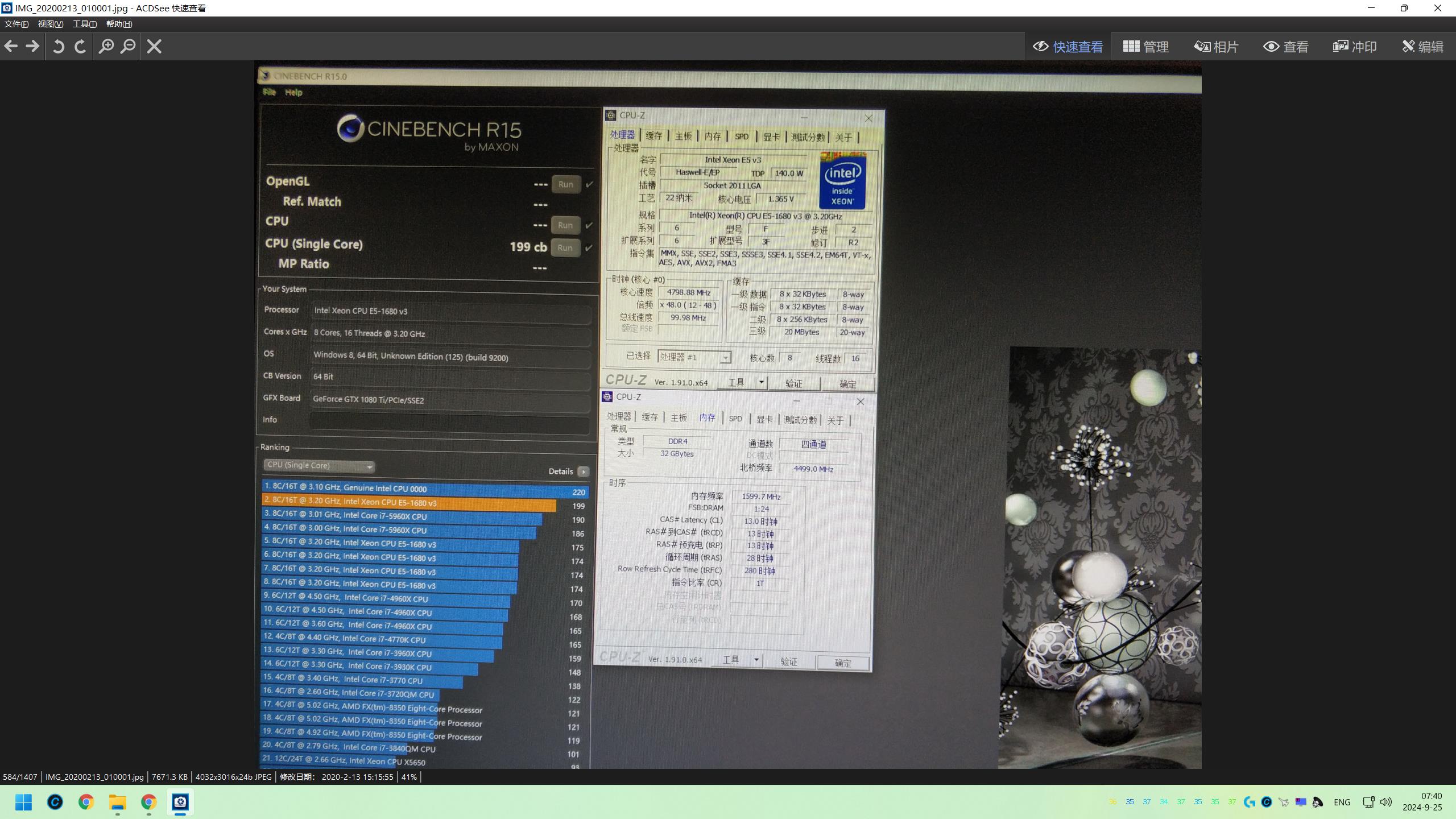This screenshot has height=819, width=1456.
Task: Click the 修改日期 2020-2-13 entry
Action: (336, 777)
